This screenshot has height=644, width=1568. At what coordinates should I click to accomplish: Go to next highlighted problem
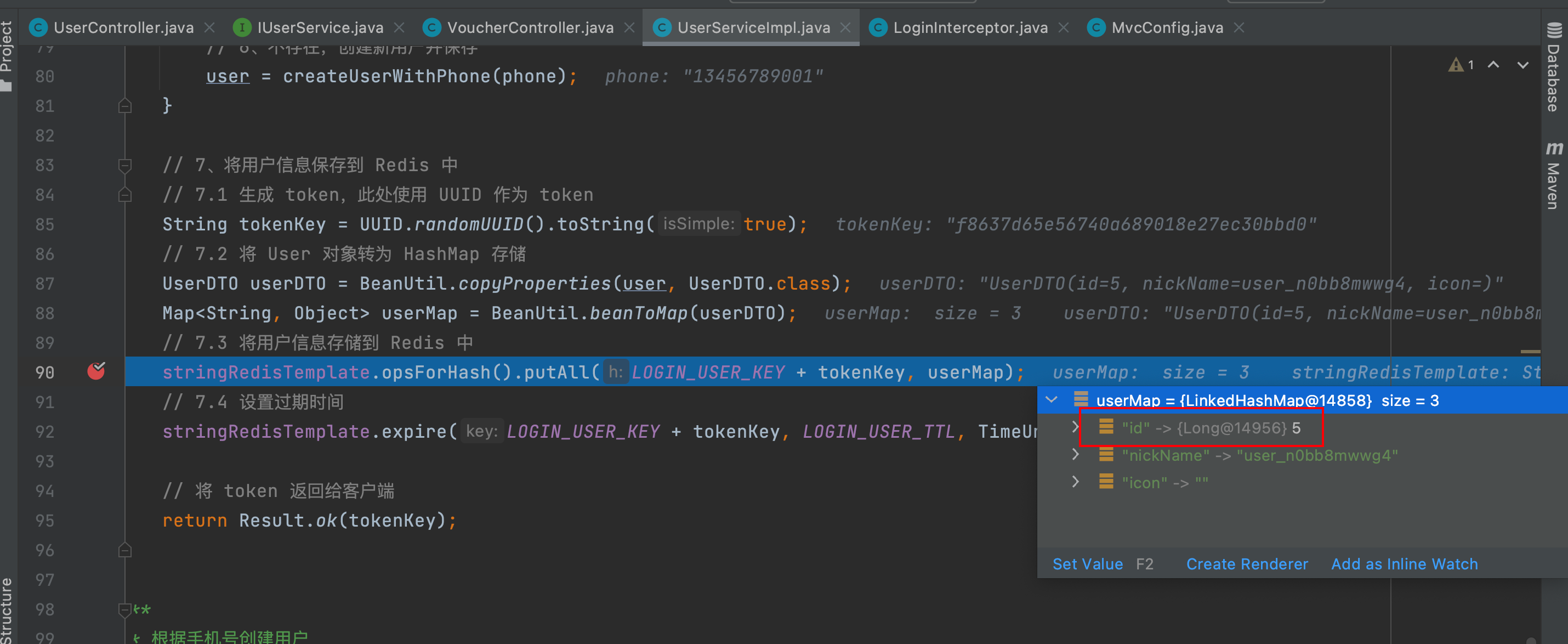[x=1522, y=65]
